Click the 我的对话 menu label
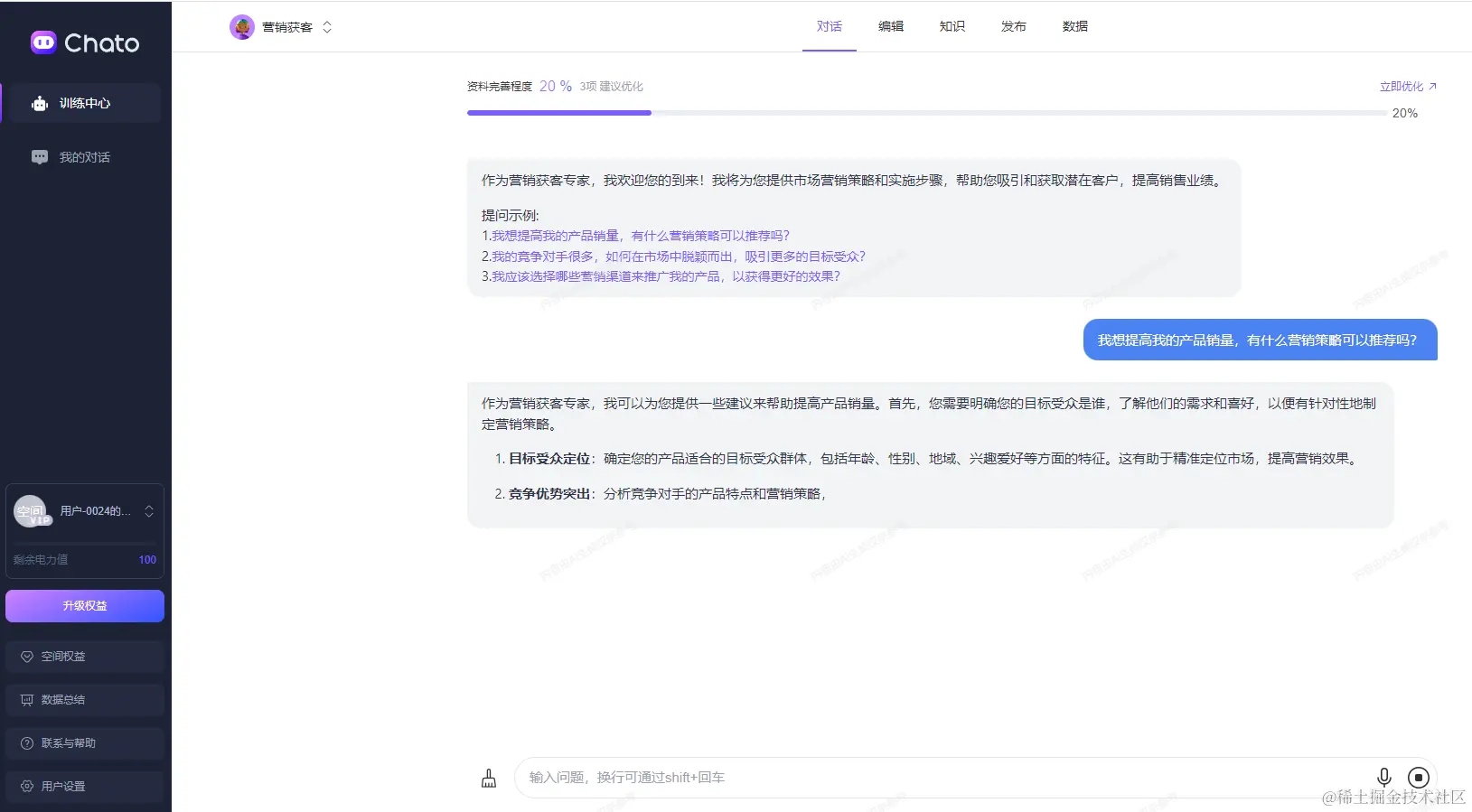This screenshot has width=1472, height=812. click(85, 157)
